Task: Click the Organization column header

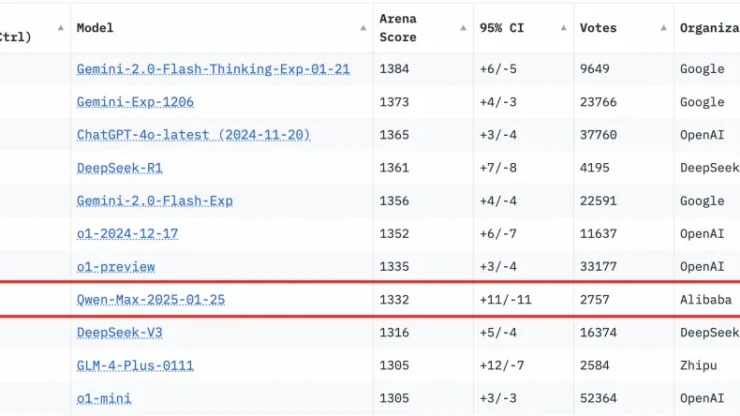Action: (709, 28)
